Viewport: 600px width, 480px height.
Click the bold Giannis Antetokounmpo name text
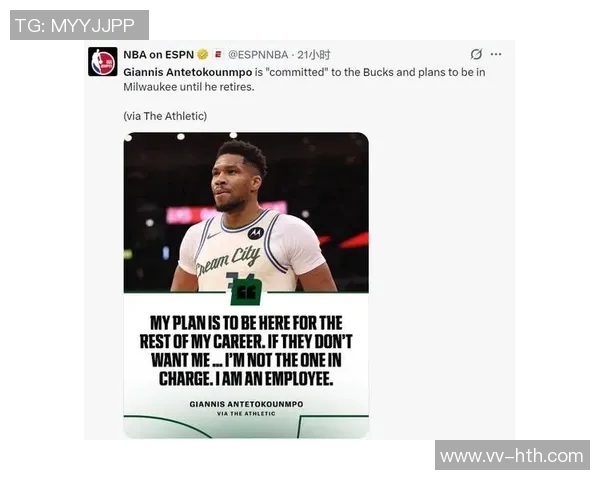[188, 72]
